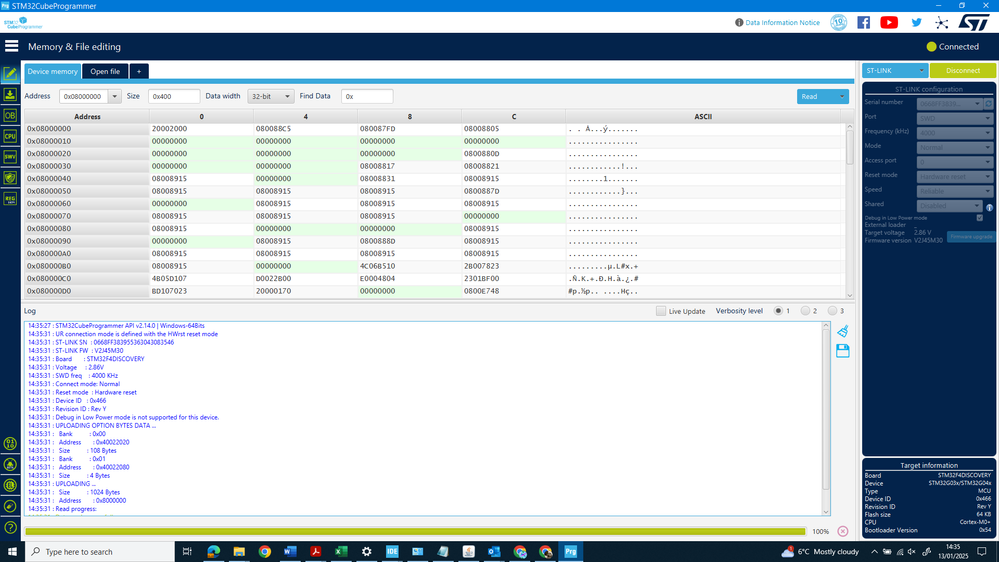Refresh the ST-LINK serial number list
This screenshot has height=562, width=999.
(x=989, y=103)
